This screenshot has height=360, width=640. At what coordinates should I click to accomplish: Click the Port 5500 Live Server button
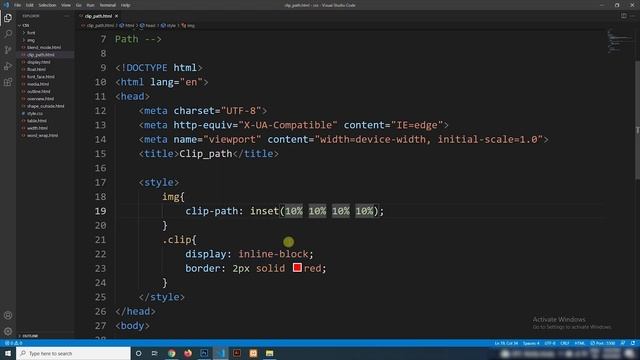click(x=603, y=343)
